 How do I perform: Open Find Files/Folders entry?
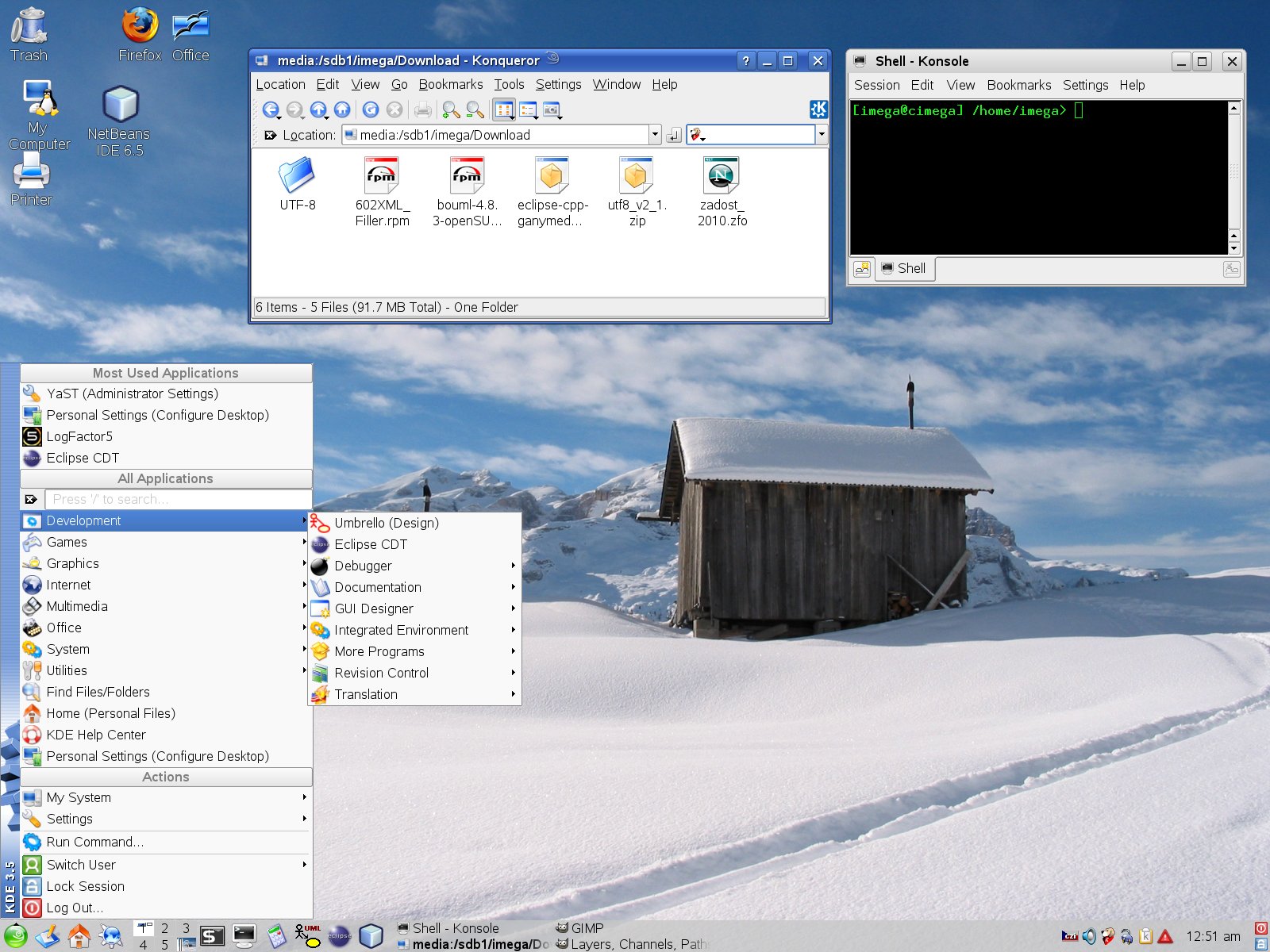tap(165, 692)
